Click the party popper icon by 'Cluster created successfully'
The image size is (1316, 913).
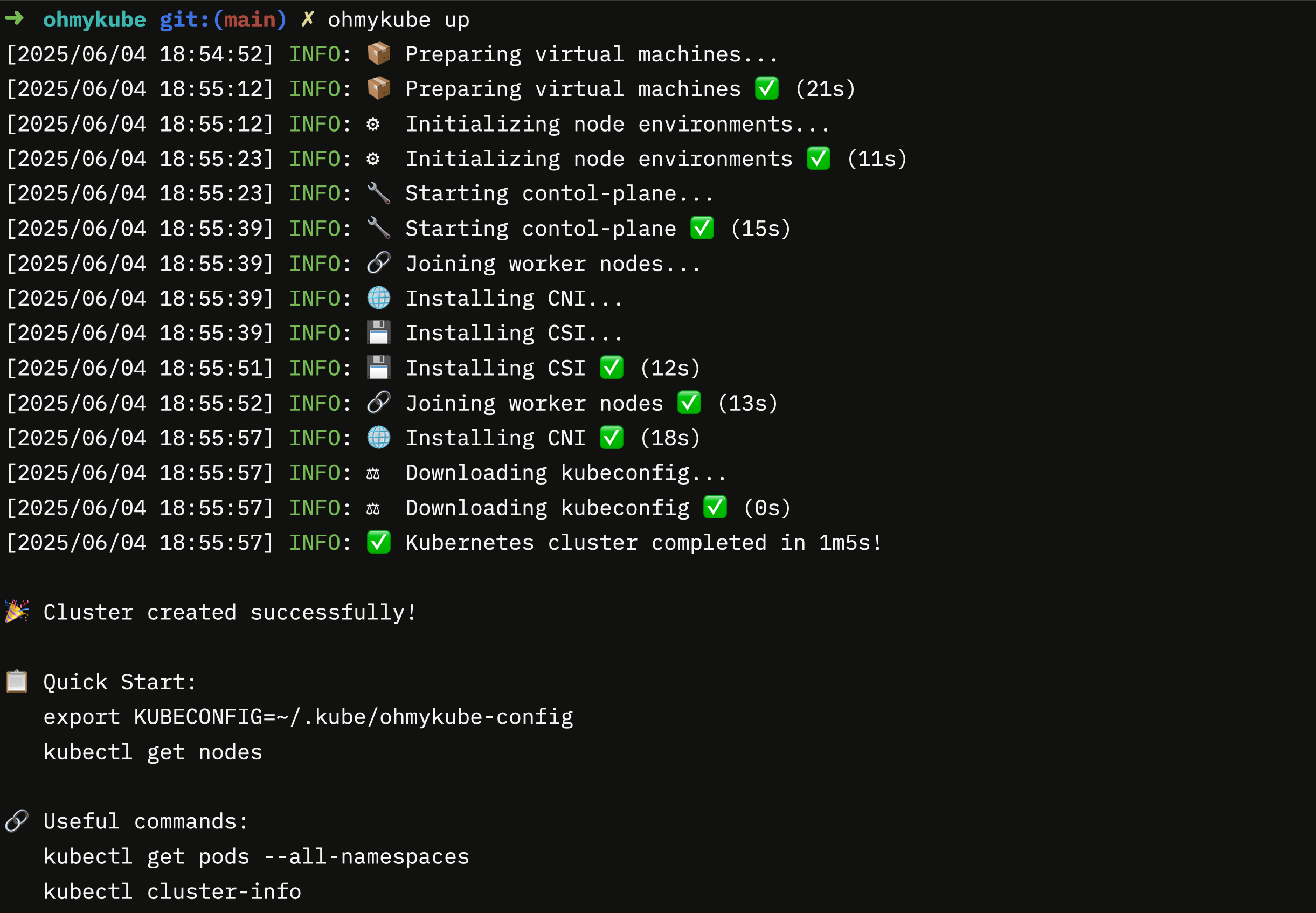coord(17,612)
